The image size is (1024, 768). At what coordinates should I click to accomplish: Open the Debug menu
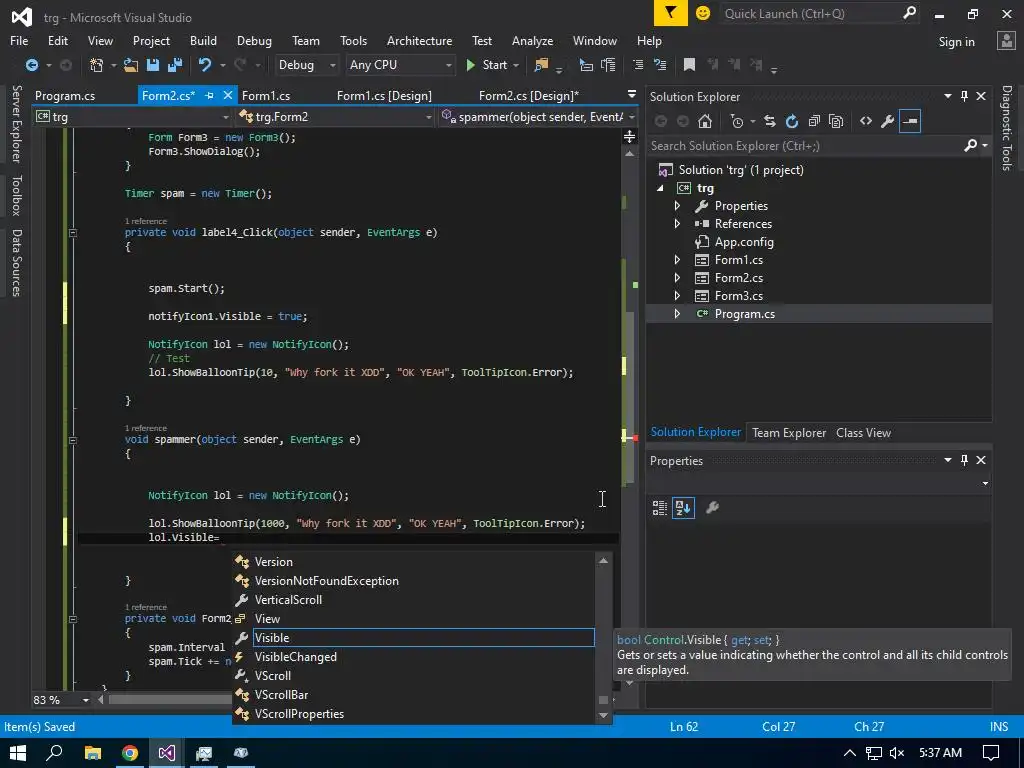click(x=254, y=40)
